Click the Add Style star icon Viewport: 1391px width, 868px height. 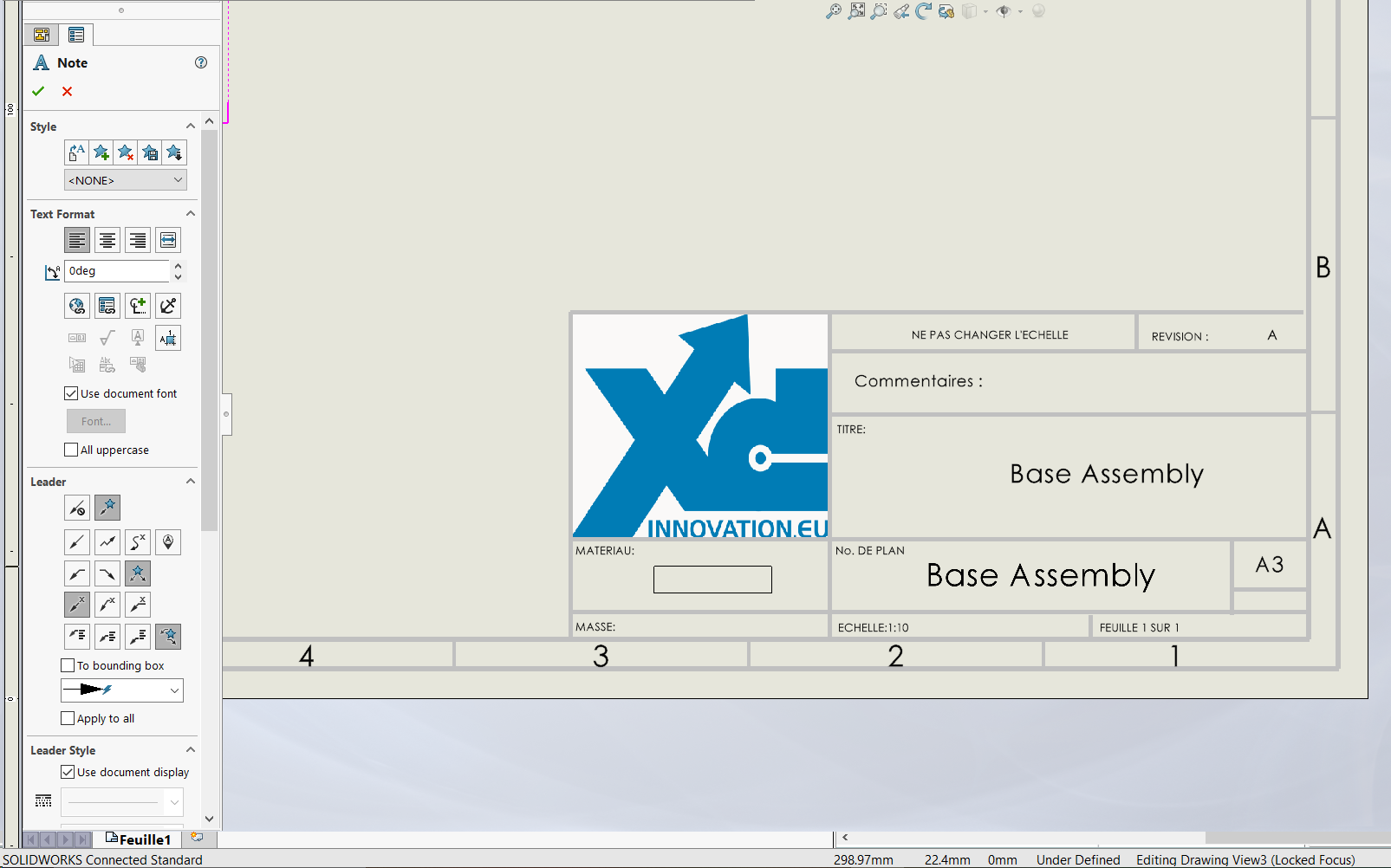[x=101, y=153]
